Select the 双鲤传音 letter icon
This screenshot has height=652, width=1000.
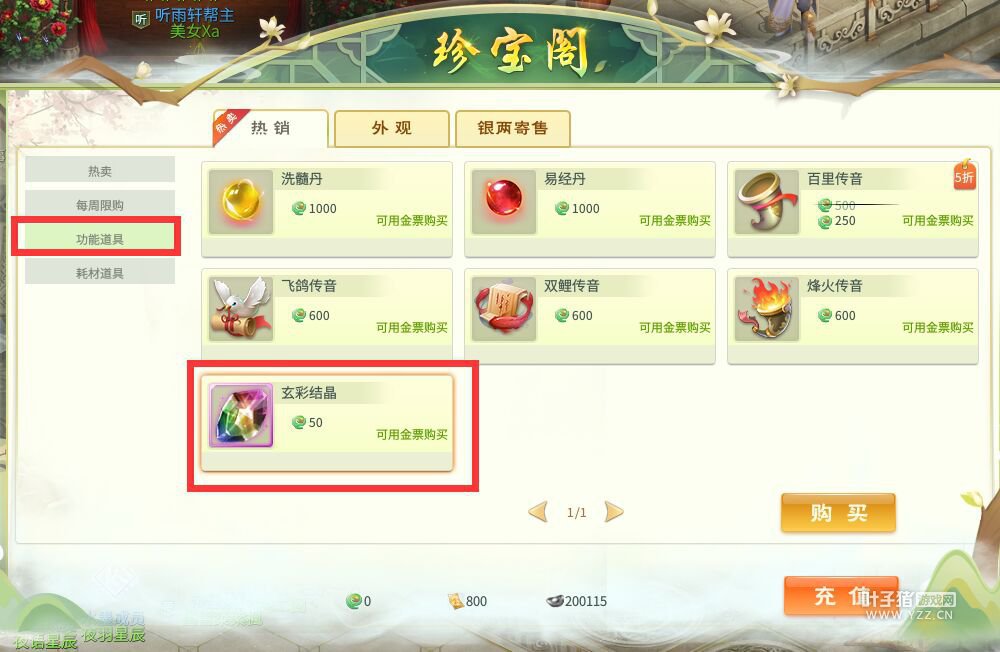coord(504,309)
